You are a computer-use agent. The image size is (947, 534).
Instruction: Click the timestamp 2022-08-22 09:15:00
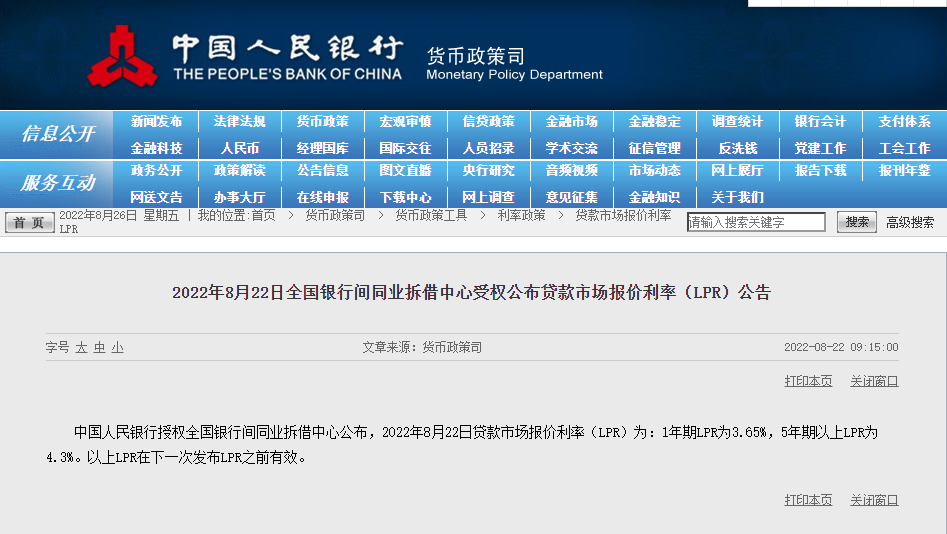(841, 347)
